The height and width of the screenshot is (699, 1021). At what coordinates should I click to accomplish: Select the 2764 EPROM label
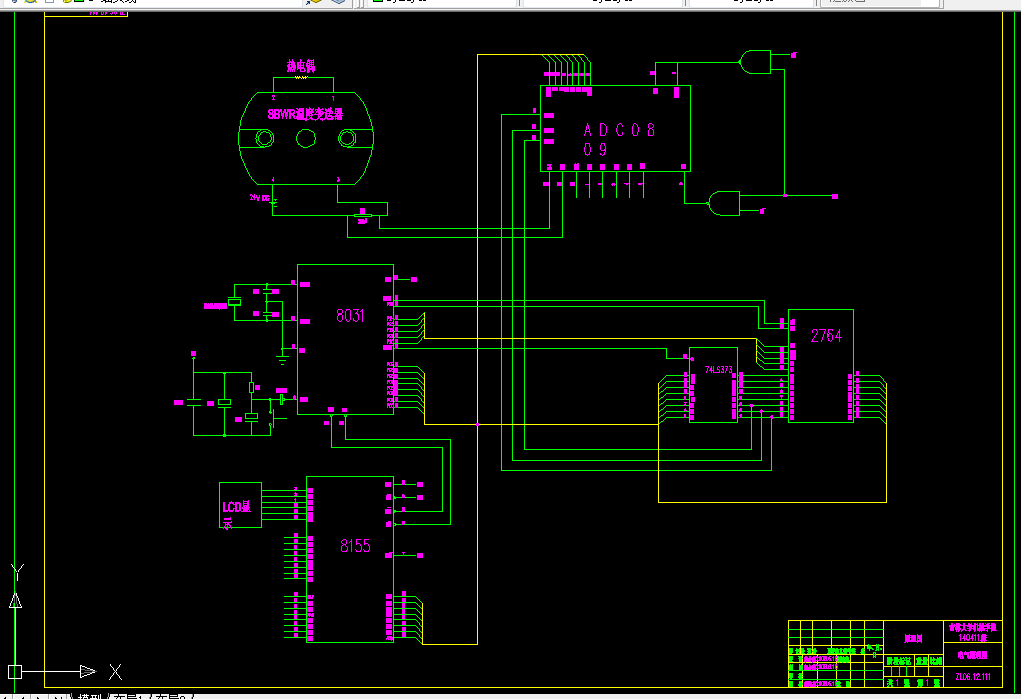[826, 336]
